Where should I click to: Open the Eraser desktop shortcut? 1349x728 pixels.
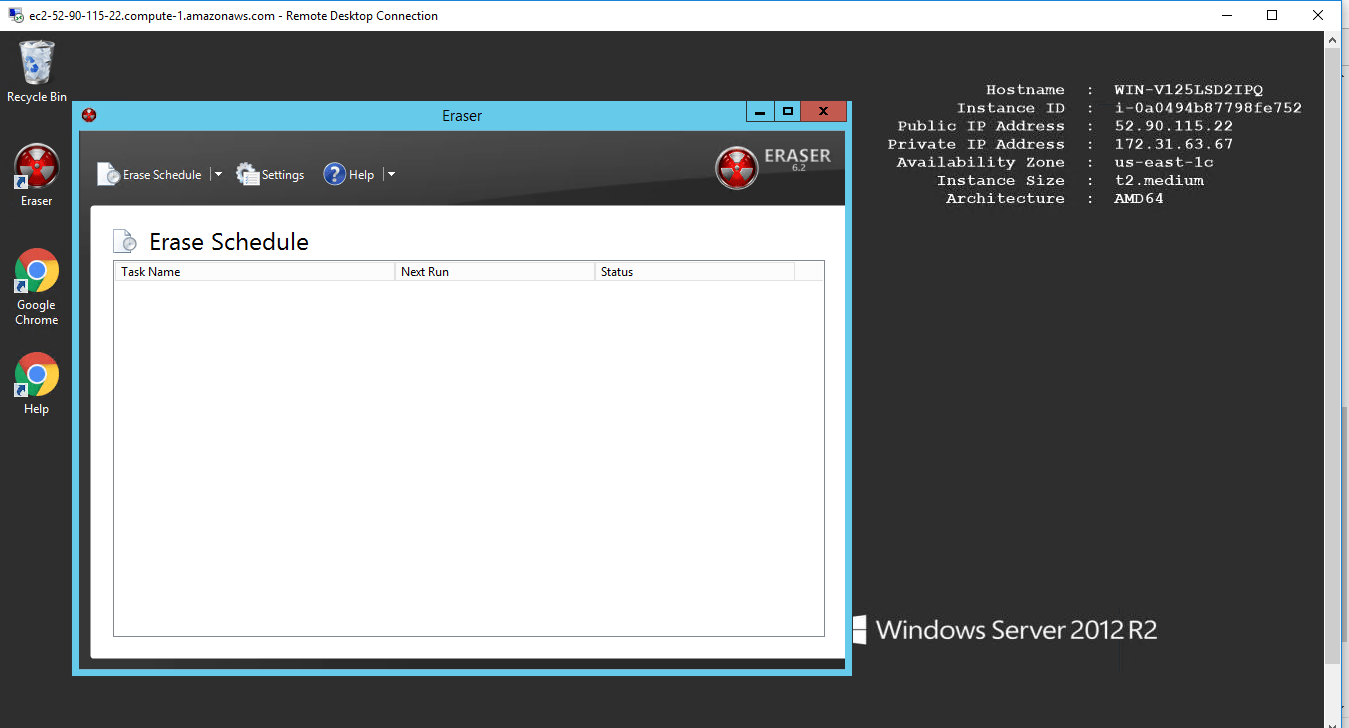pos(37,168)
